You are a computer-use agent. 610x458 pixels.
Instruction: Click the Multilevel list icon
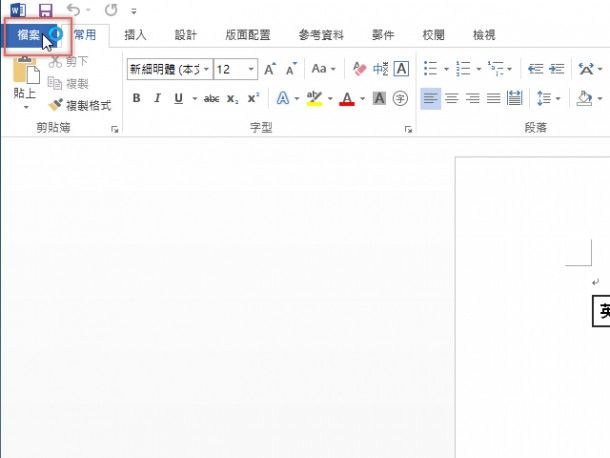tap(495, 69)
